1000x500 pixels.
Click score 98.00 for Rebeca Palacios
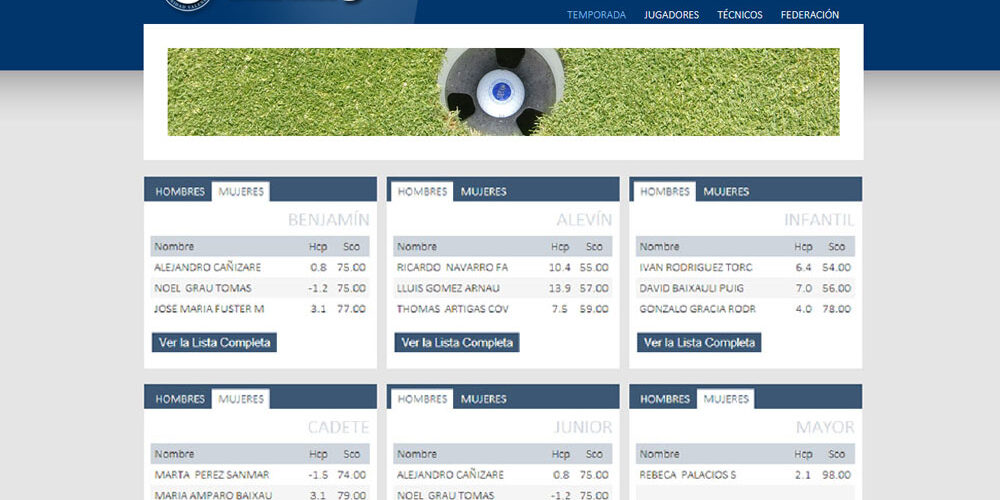pyautogui.click(x=836, y=474)
